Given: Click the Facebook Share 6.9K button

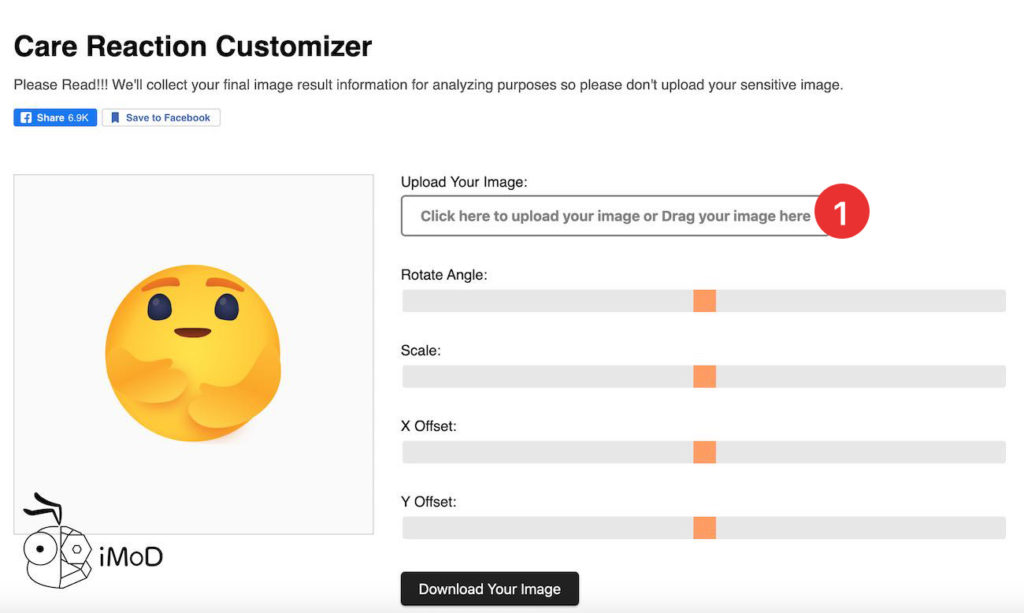Looking at the screenshot, I should 55,118.
